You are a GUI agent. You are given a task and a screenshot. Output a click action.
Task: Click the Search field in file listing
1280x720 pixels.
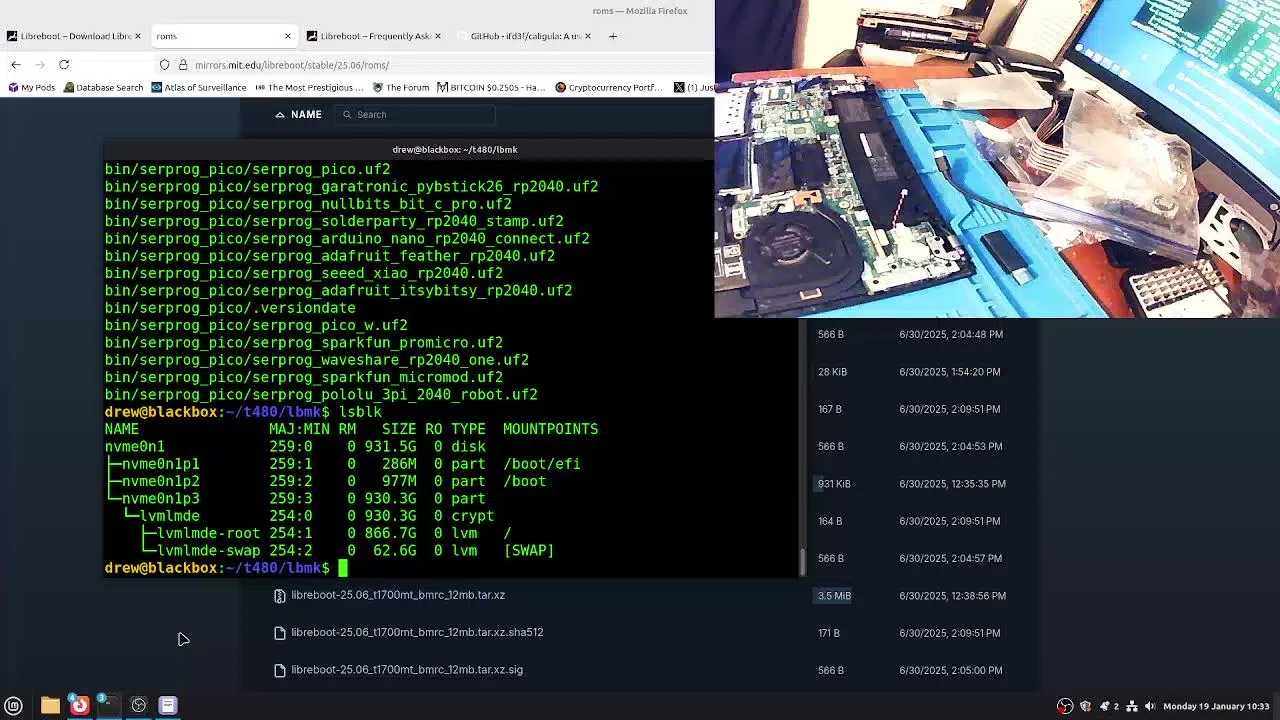(x=415, y=114)
